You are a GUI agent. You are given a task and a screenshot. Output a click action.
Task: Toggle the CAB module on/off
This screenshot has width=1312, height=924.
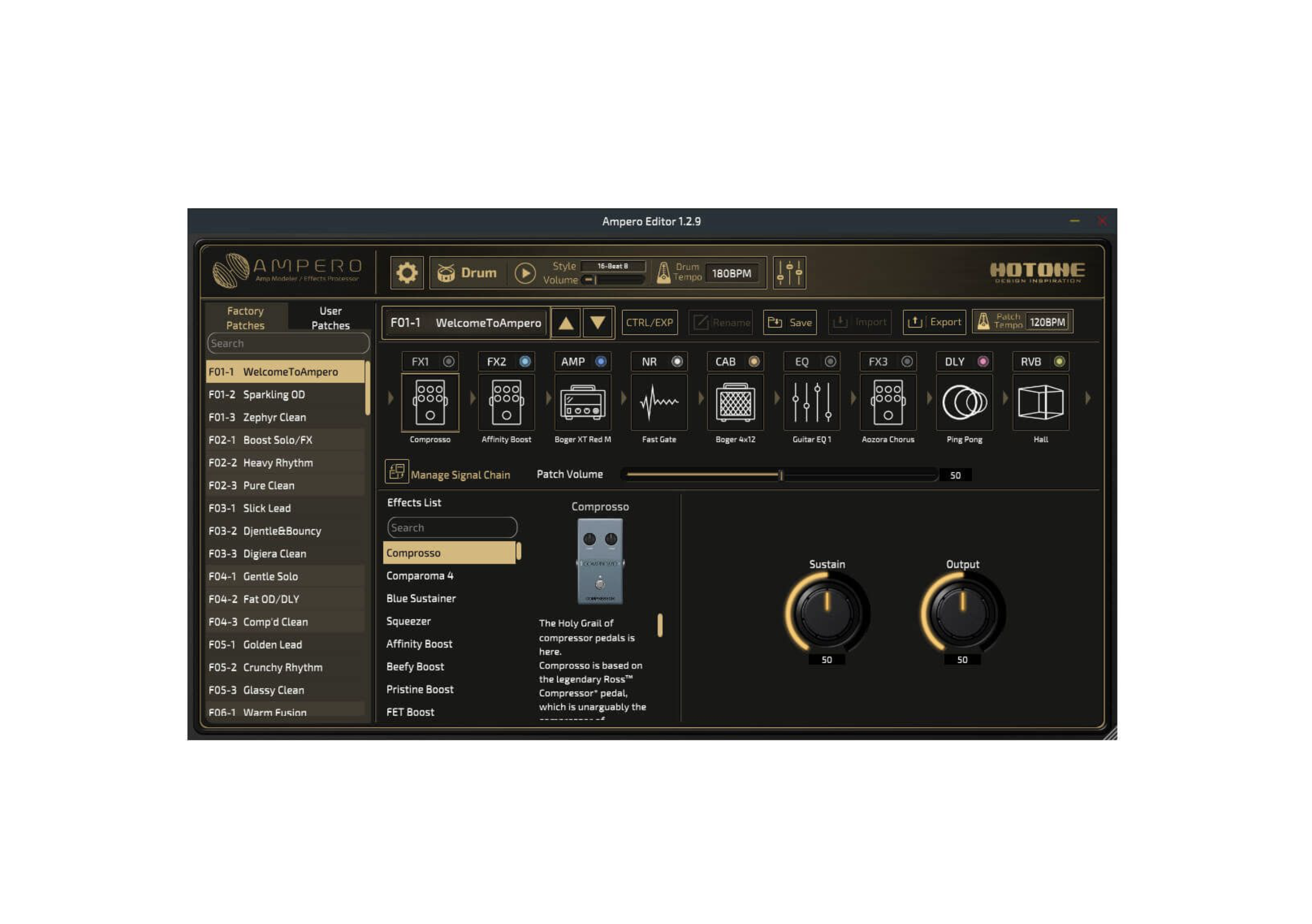click(x=754, y=362)
